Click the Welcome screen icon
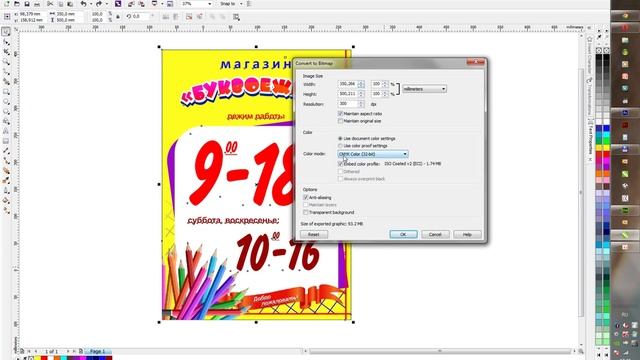 click(170, 4)
